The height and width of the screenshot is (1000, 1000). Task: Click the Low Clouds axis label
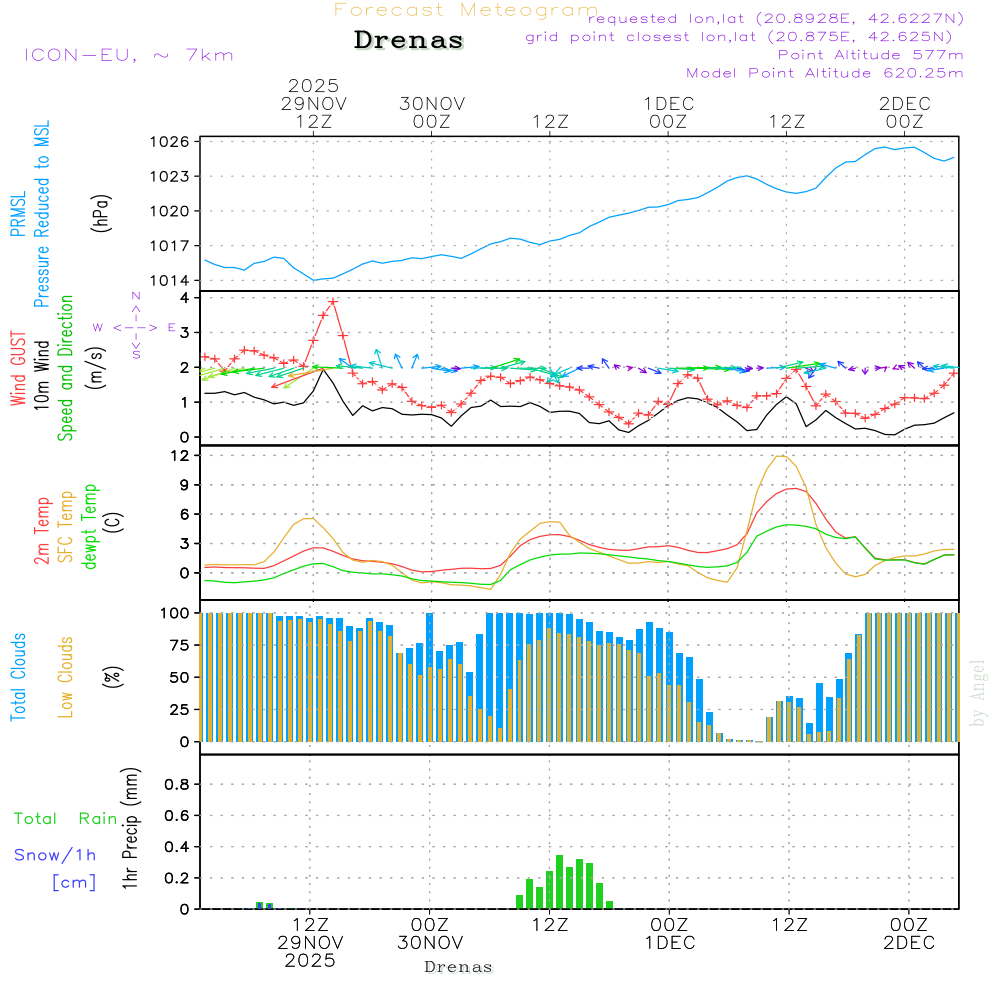[66, 676]
